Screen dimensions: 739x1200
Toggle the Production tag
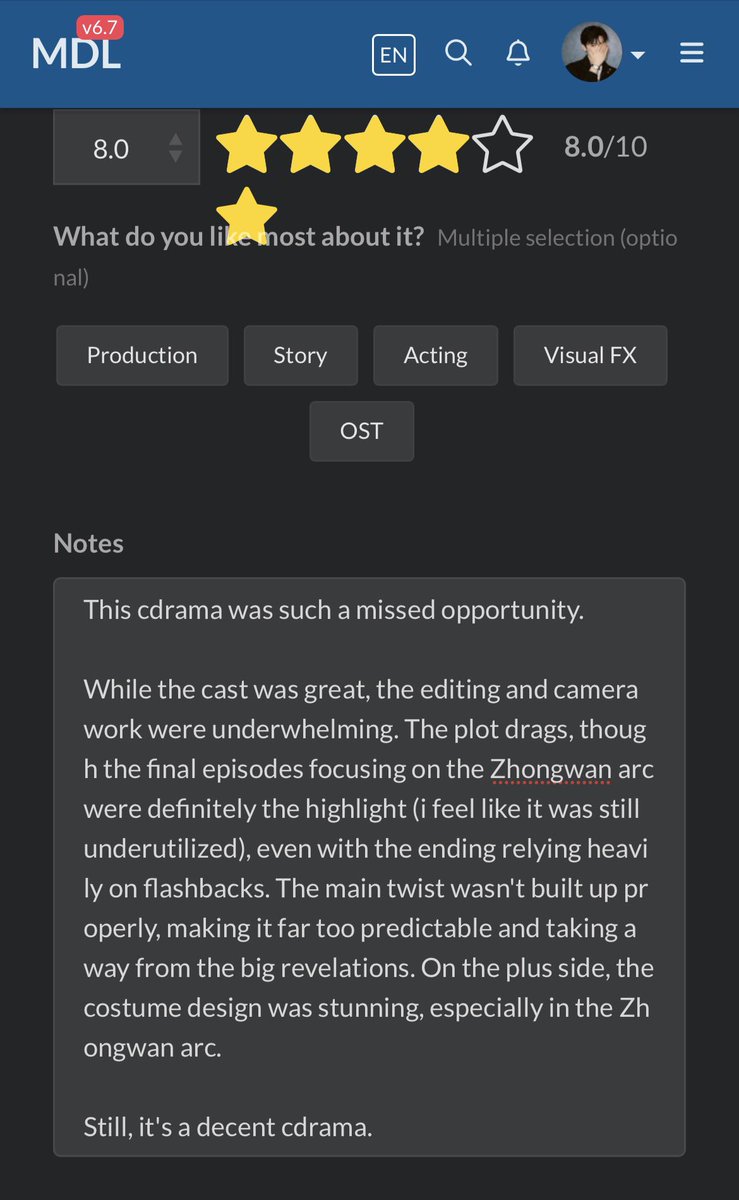point(142,355)
